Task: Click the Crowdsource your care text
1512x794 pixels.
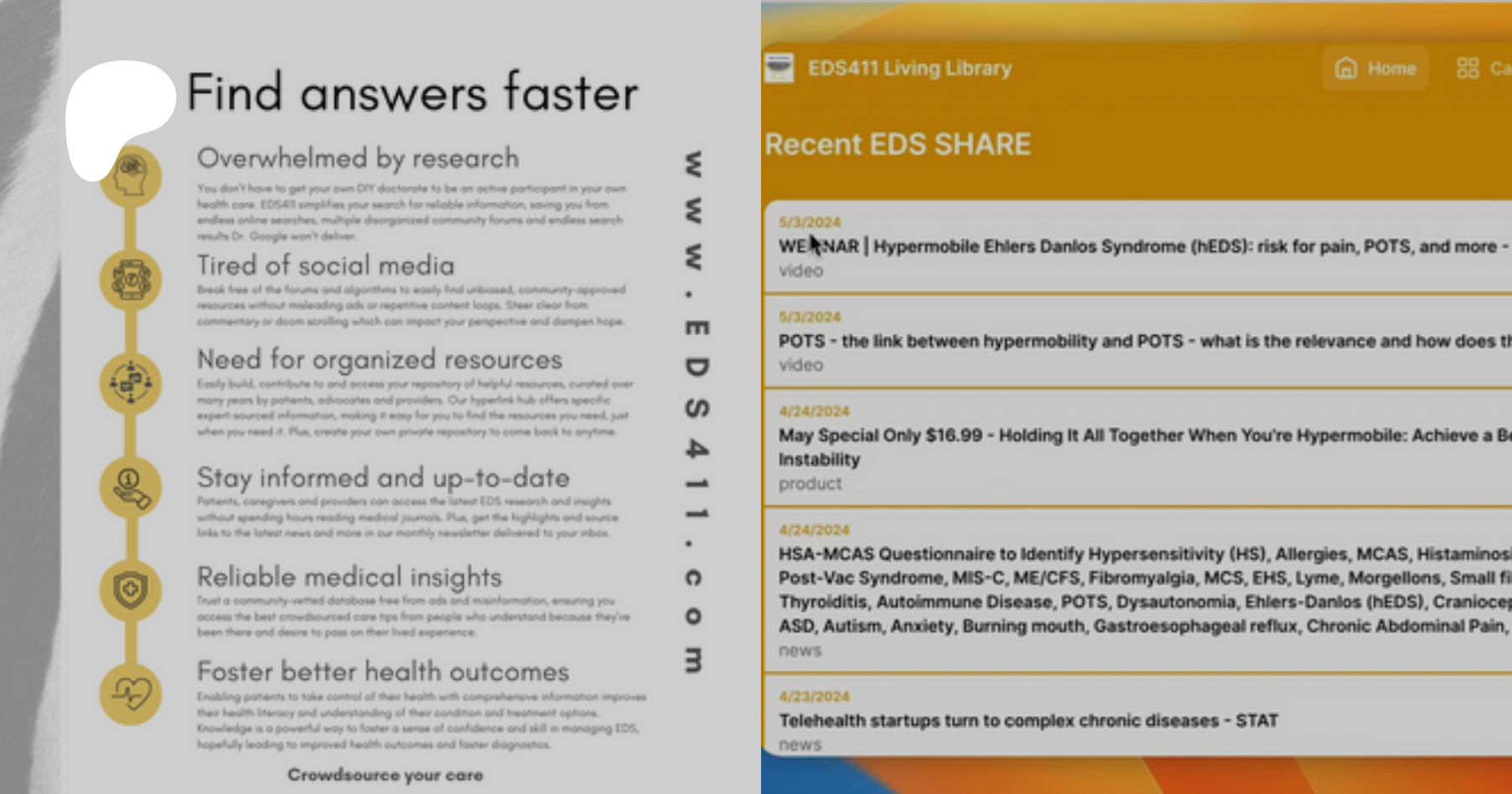Action: pos(385,775)
